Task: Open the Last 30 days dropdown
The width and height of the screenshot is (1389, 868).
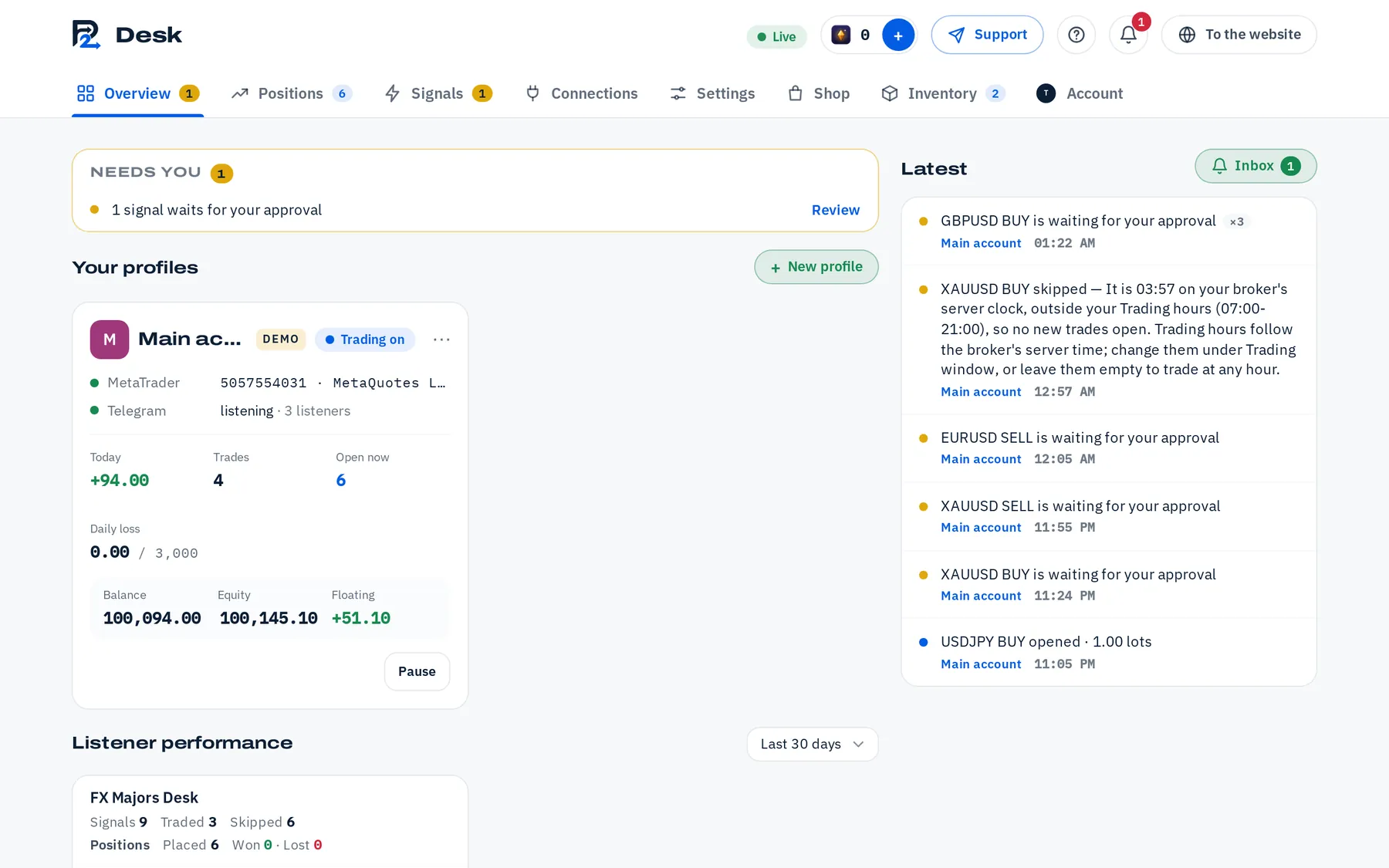Action: coord(813,744)
